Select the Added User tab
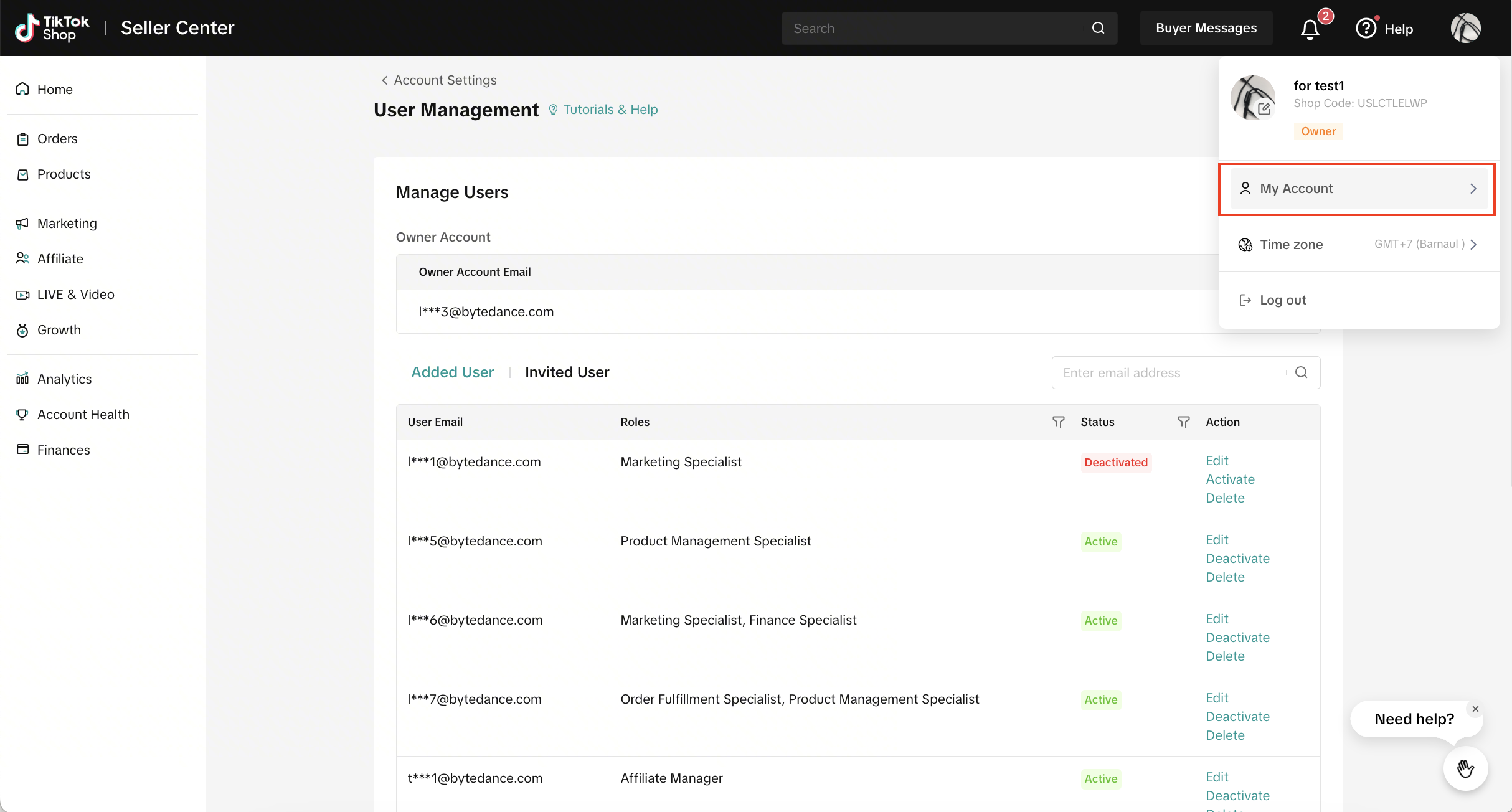This screenshot has height=812, width=1512. (x=452, y=372)
